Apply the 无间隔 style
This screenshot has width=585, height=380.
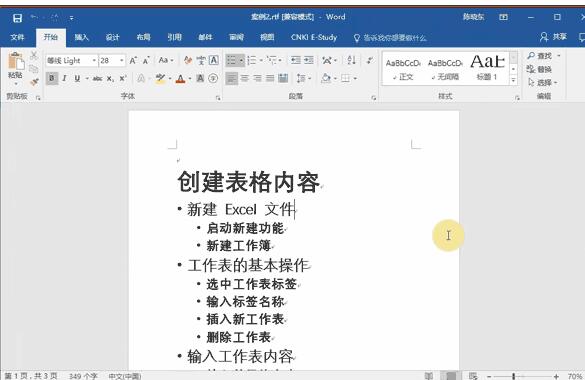coord(445,69)
